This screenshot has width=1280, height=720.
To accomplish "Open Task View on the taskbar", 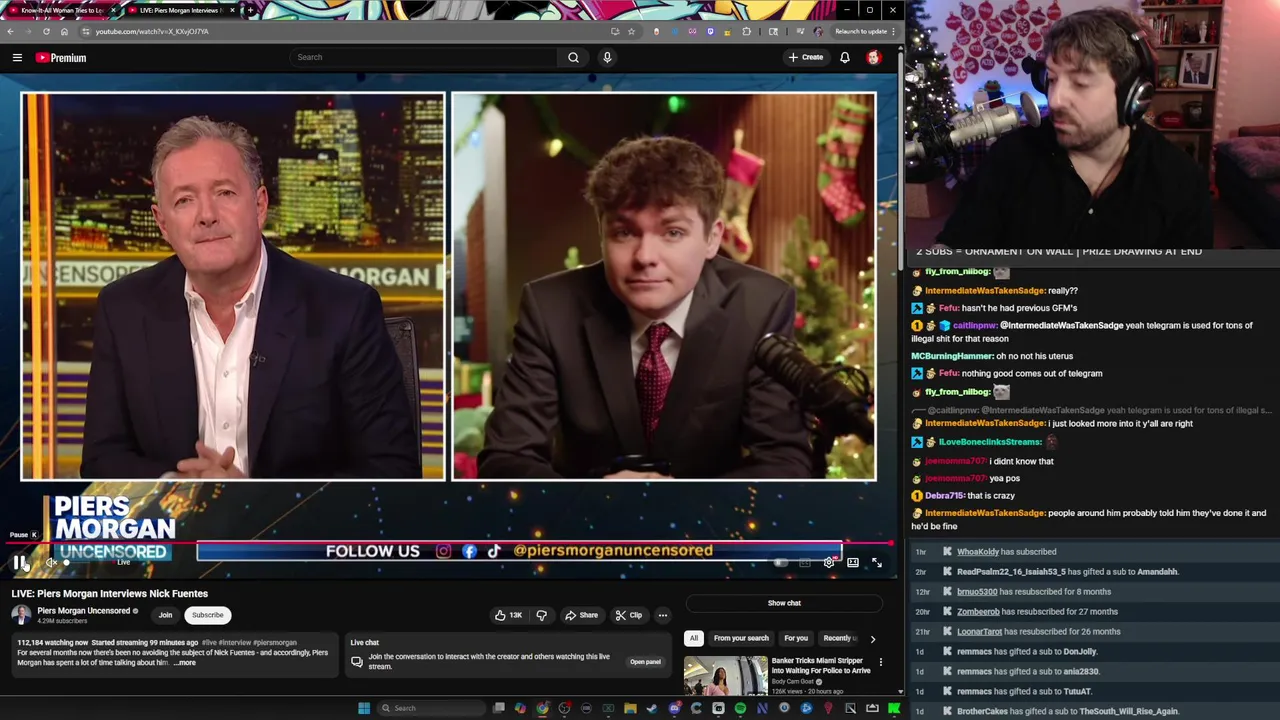I will click(498, 708).
